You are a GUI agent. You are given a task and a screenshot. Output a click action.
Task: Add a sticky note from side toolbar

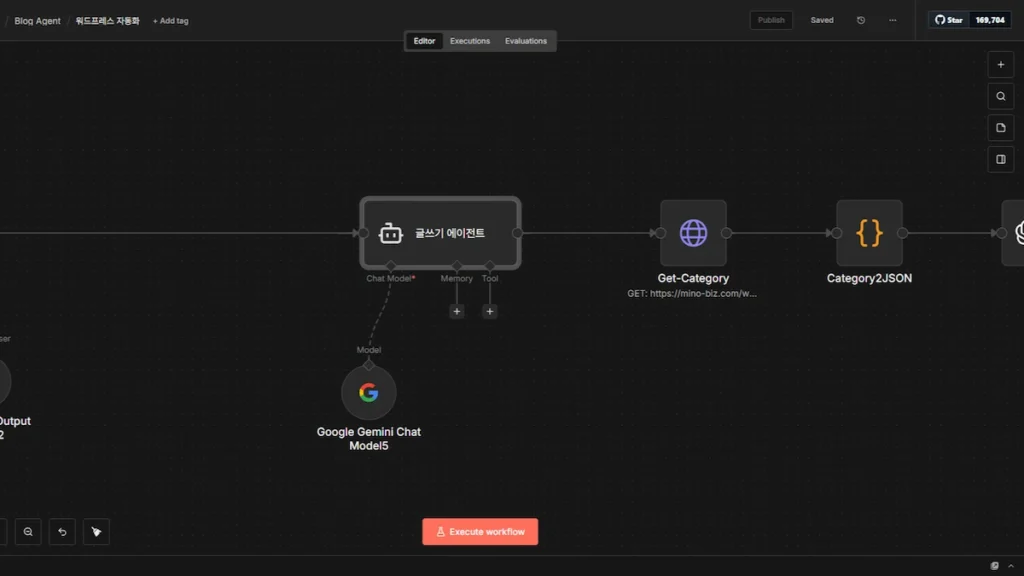tap(1000, 128)
